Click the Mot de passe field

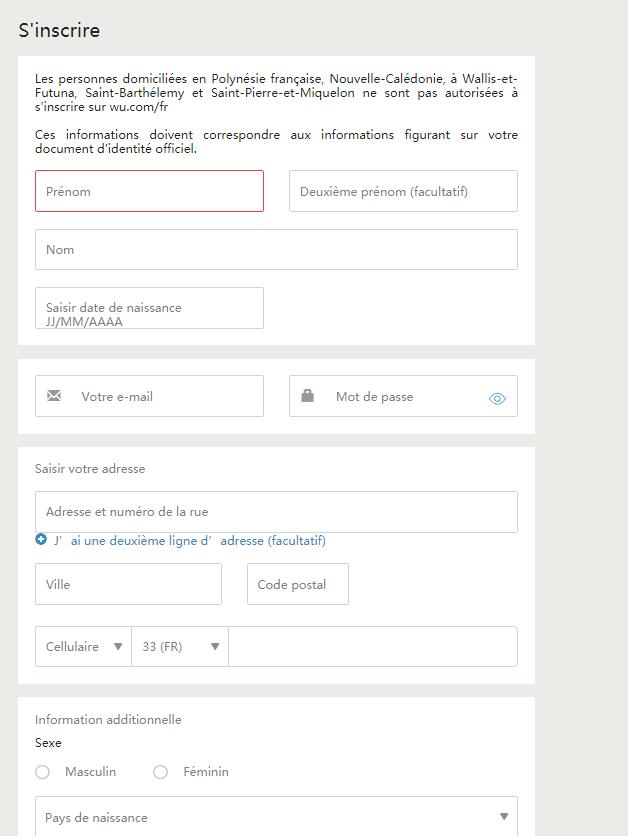pyautogui.click(x=403, y=396)
